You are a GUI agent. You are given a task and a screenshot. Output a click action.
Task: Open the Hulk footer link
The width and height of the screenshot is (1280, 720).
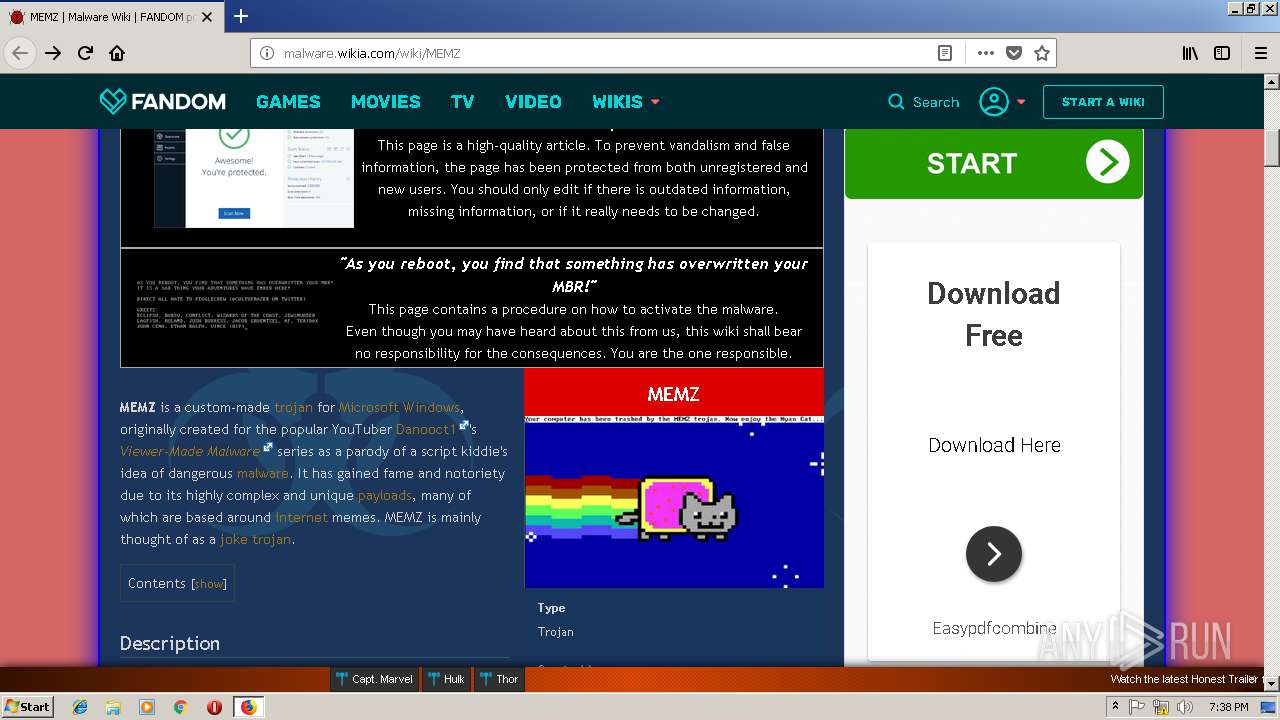click(446, 679)
